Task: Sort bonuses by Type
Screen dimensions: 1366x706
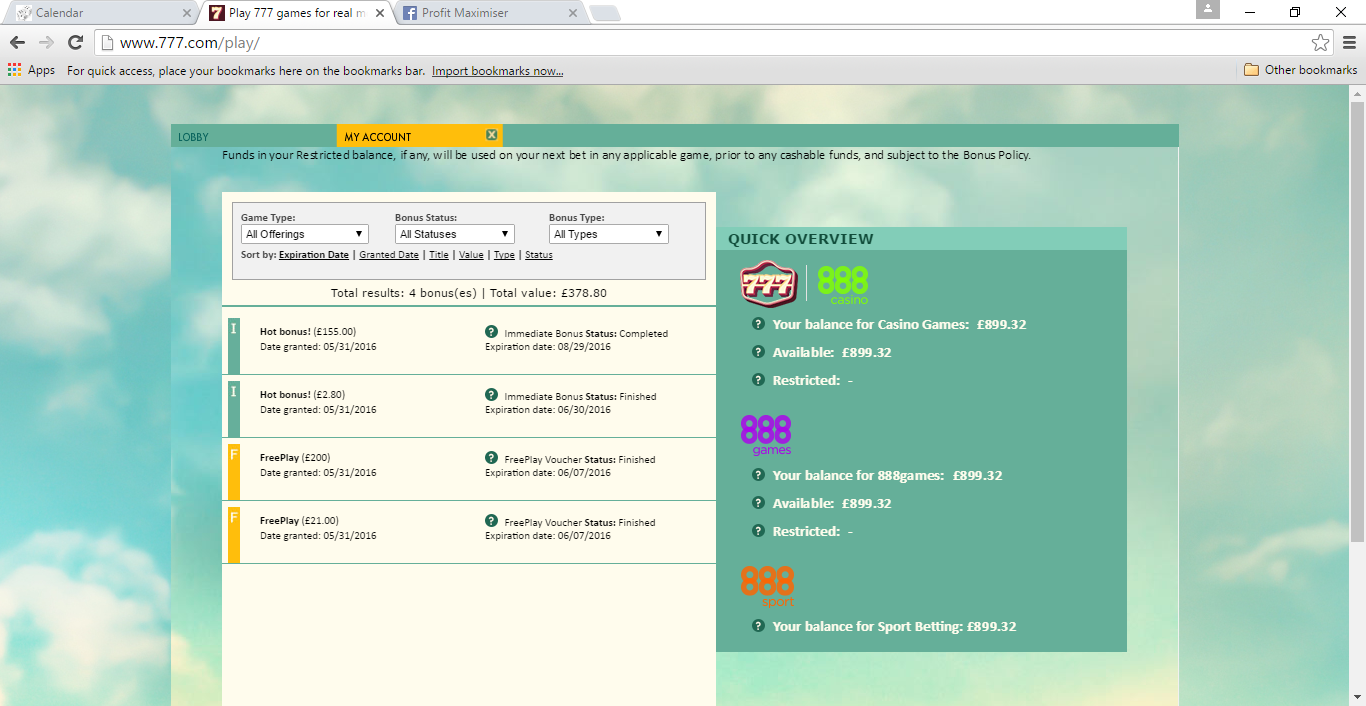Action: point(504,255)
